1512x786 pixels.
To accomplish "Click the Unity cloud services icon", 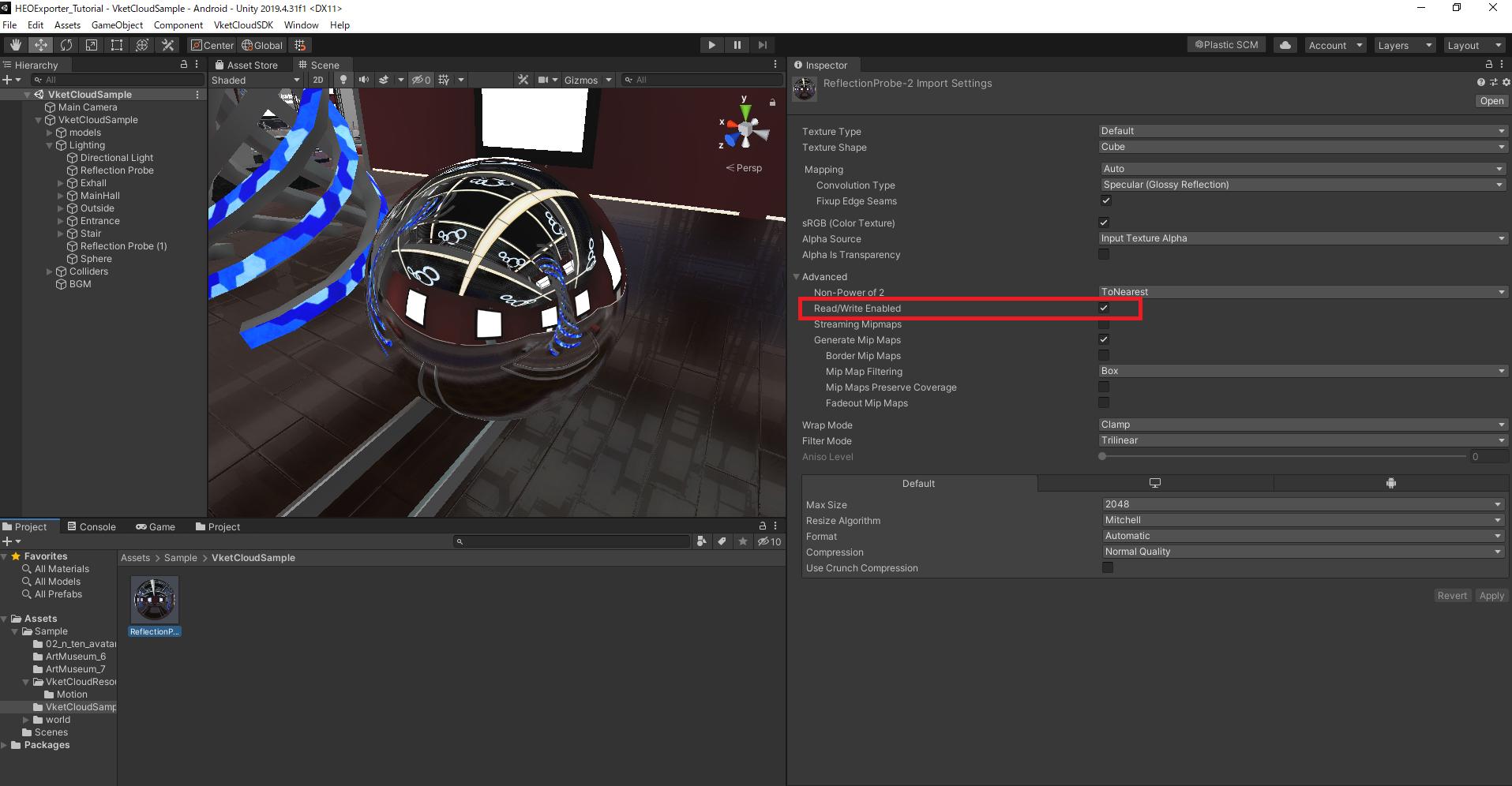I will pyautogui.click(x=1285, y=44).
